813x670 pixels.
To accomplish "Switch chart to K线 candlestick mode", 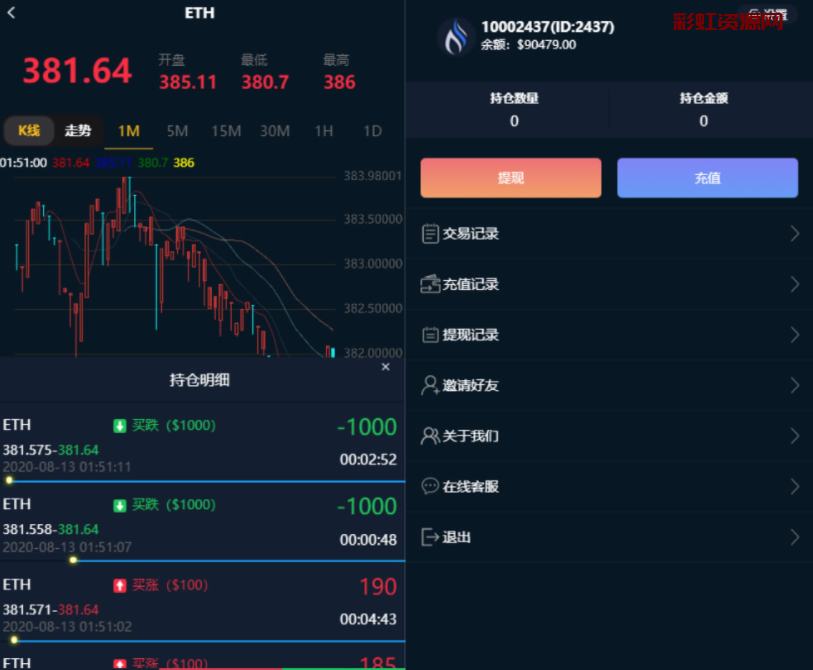I will (28, 131).
